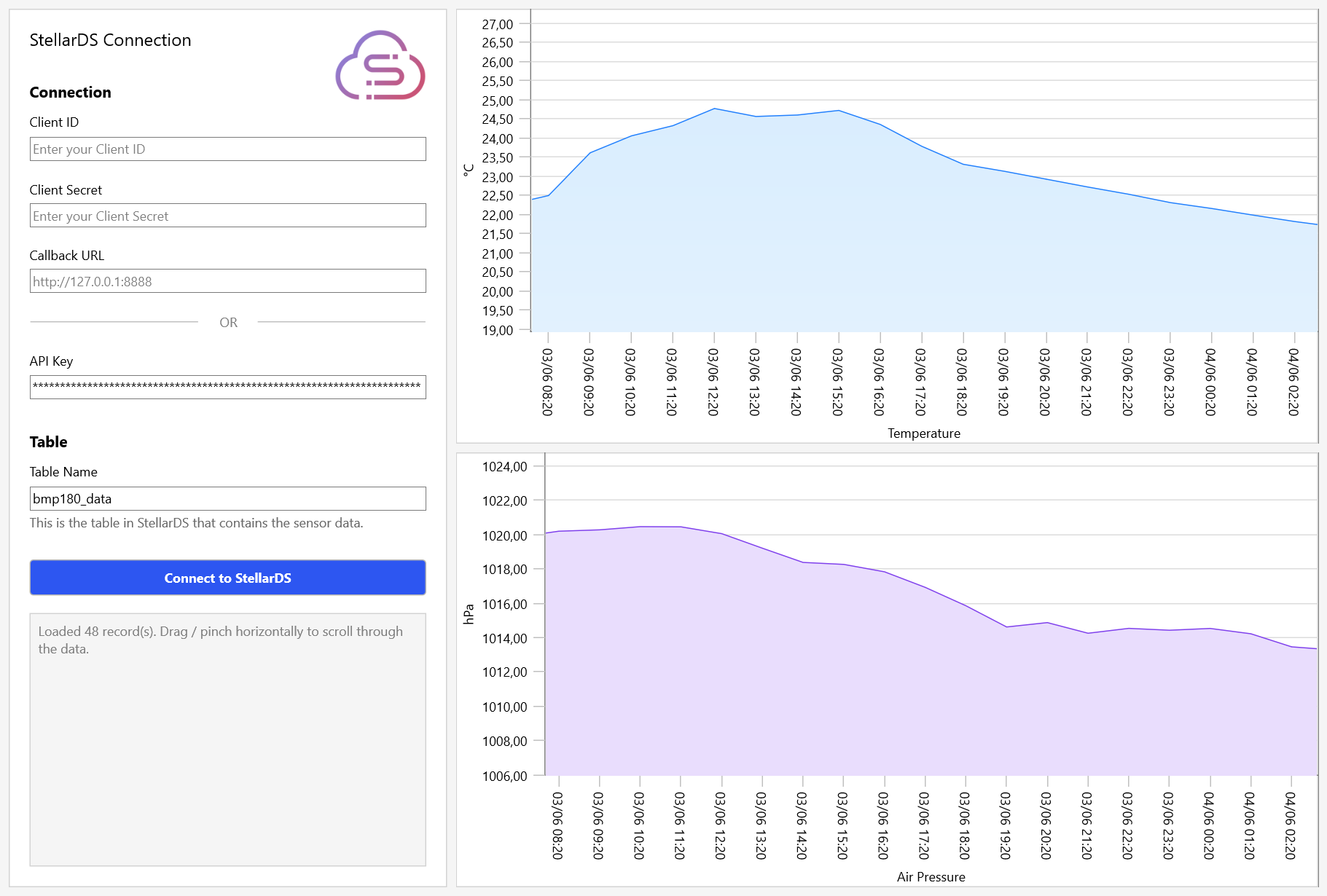
Task: Click the 1006,00 pressure axis value
Action: 505,776
